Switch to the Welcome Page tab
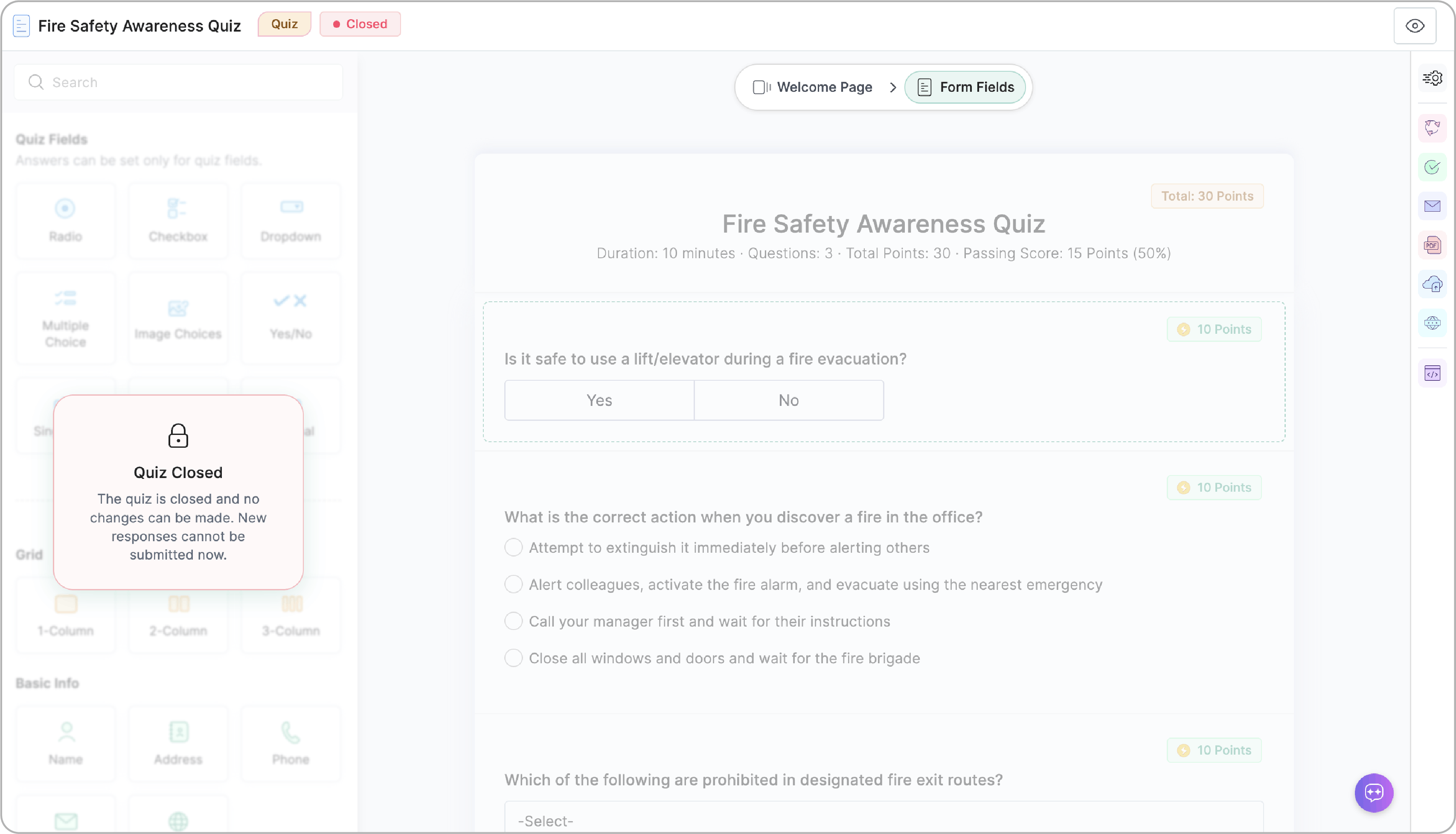This screenshot has width=1456, height=834. pyautogui.click(x=813, y=87)
